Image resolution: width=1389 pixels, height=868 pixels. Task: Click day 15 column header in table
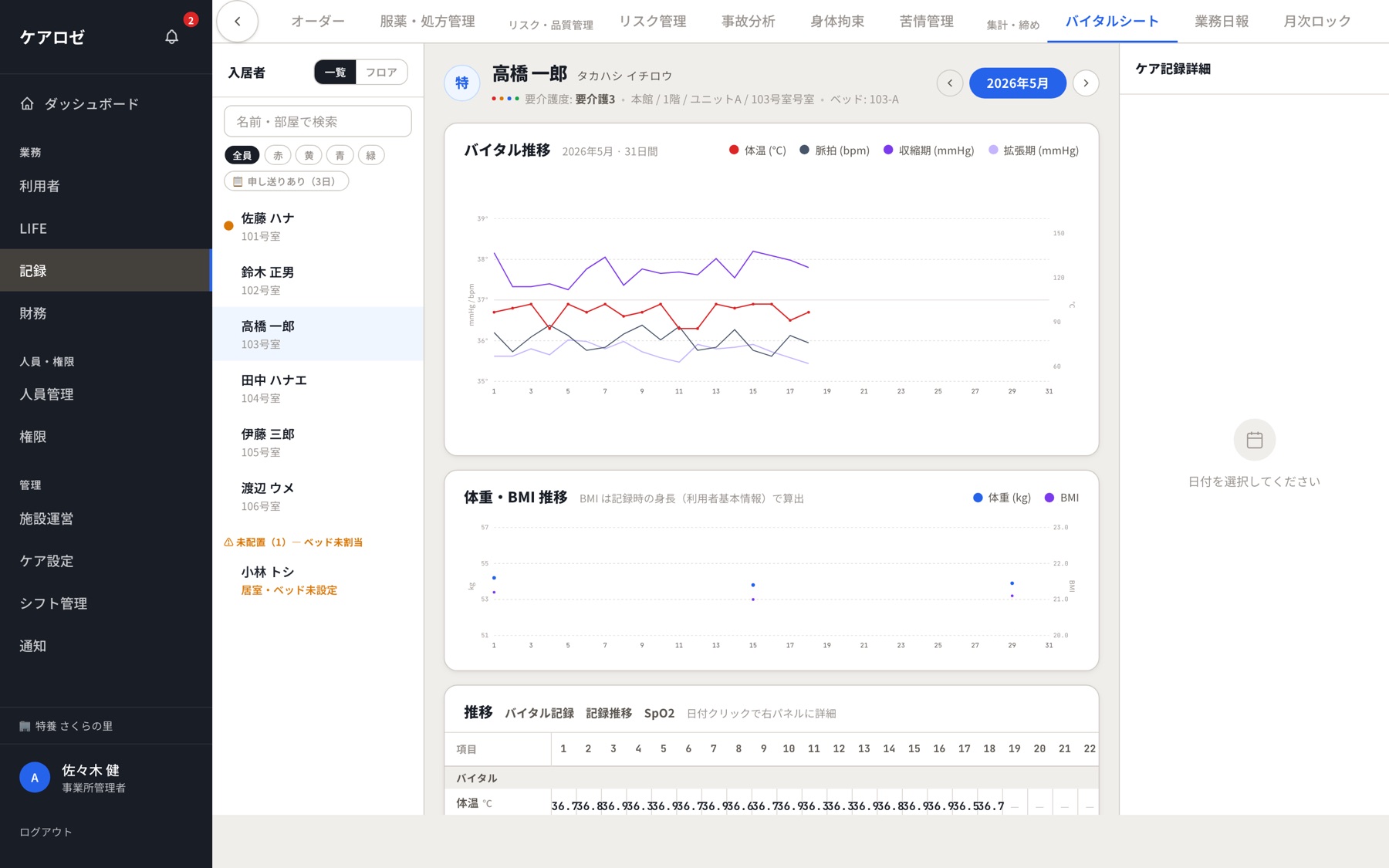914,748
